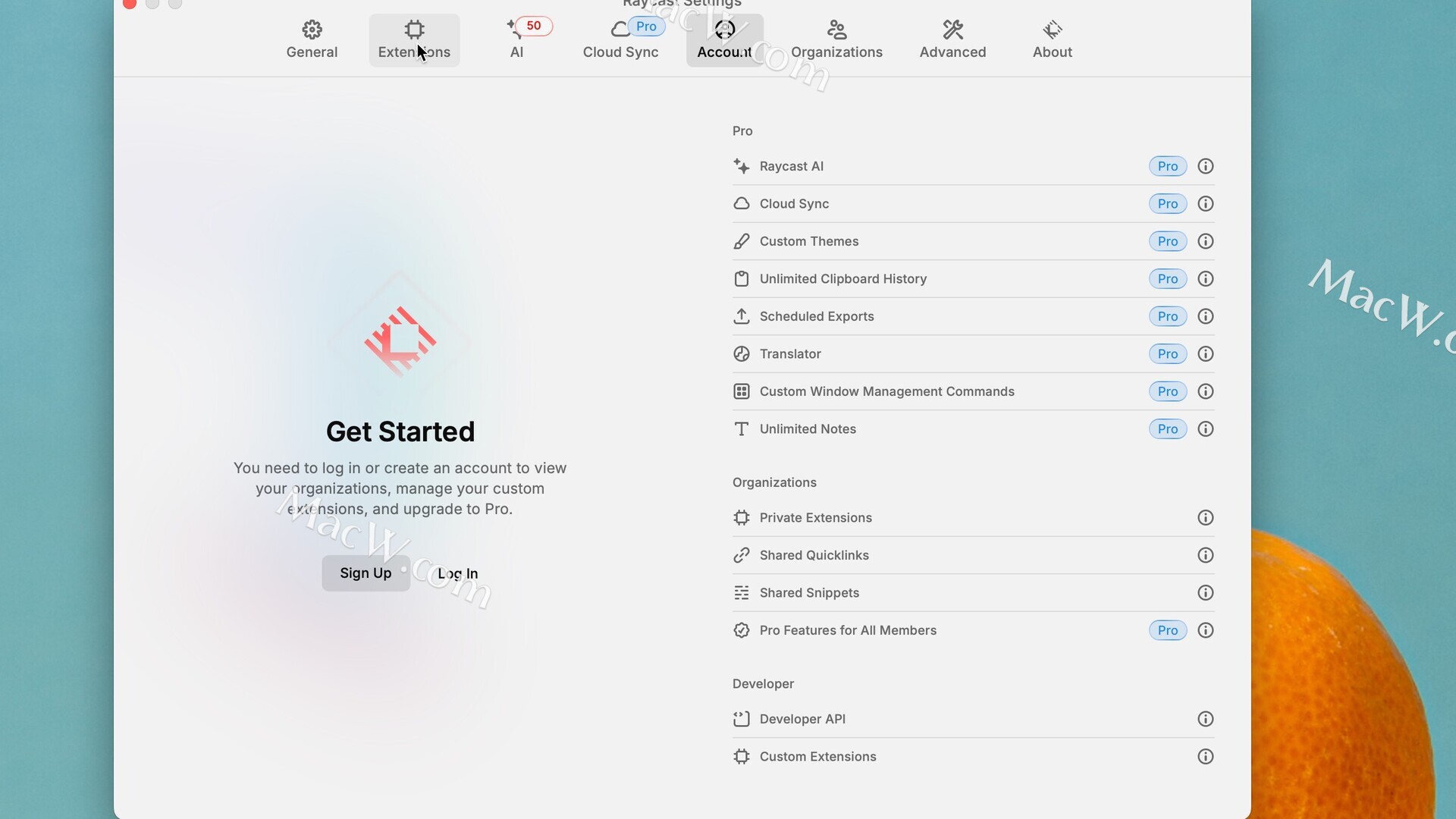The height and width of the screenshot is (819, 1456).
Task: Click the clipboard icon beside Unlimited Clipboard History
Action: pyautogui.click(x=742, y=279)
